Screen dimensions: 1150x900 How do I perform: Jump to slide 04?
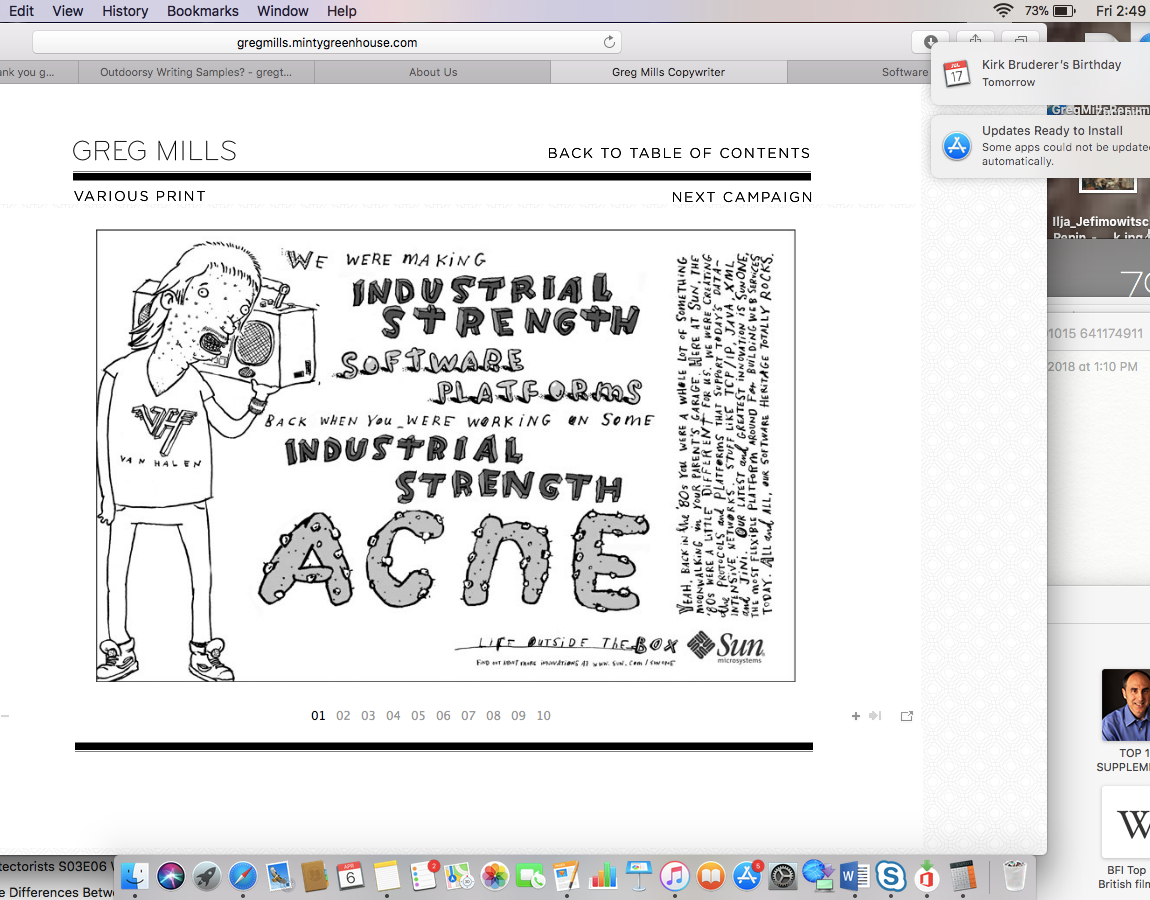[x=393, y=716]
